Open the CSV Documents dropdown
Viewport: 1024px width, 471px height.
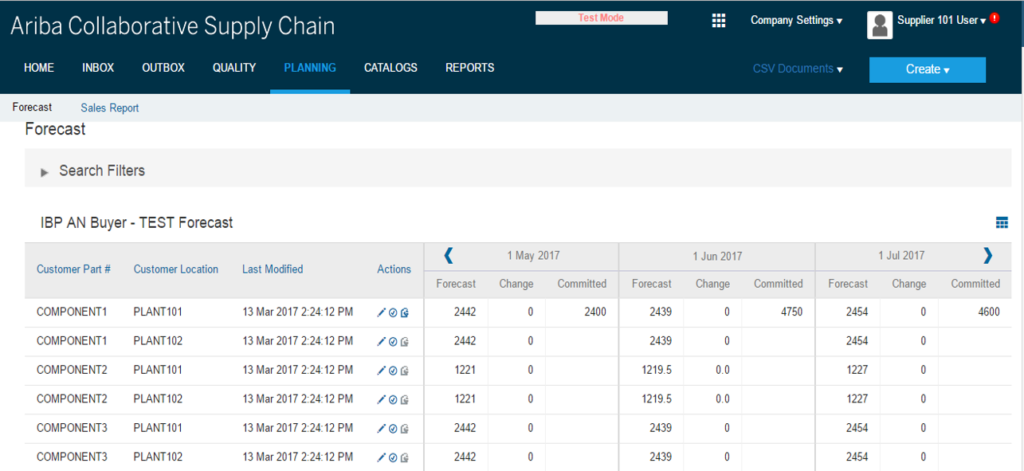(x=797, y=69)
